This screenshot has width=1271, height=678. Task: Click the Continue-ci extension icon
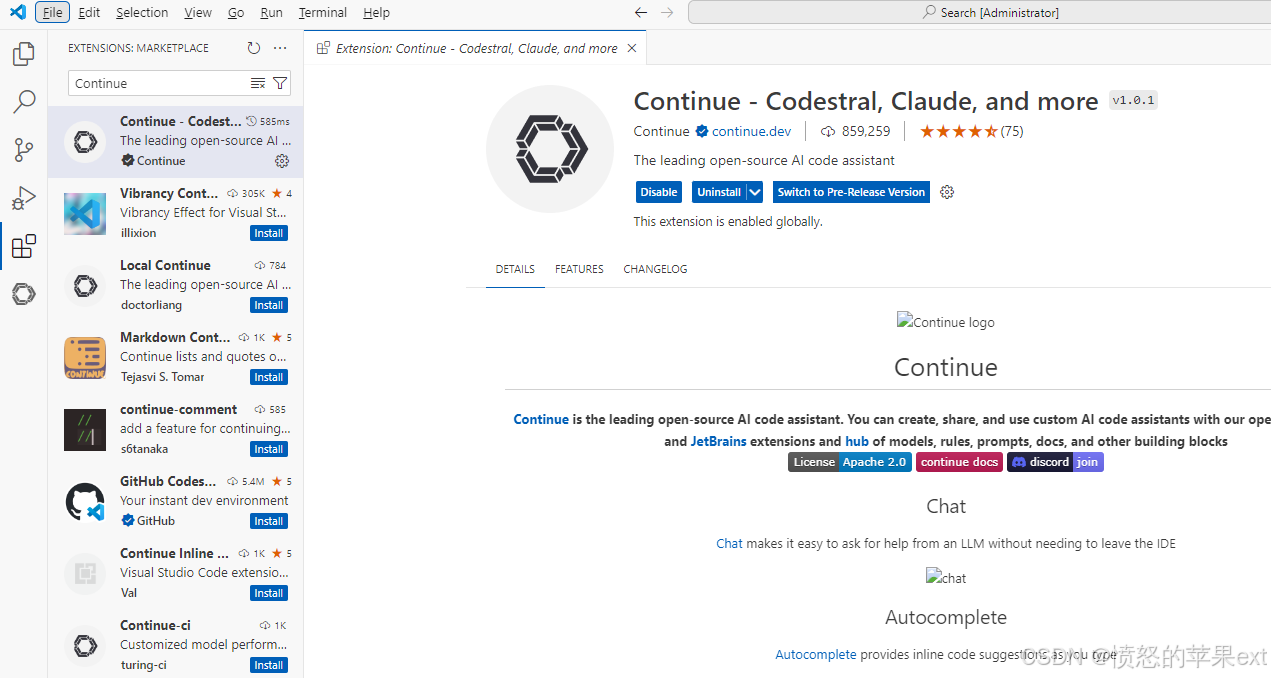click(x=85, y=645)
